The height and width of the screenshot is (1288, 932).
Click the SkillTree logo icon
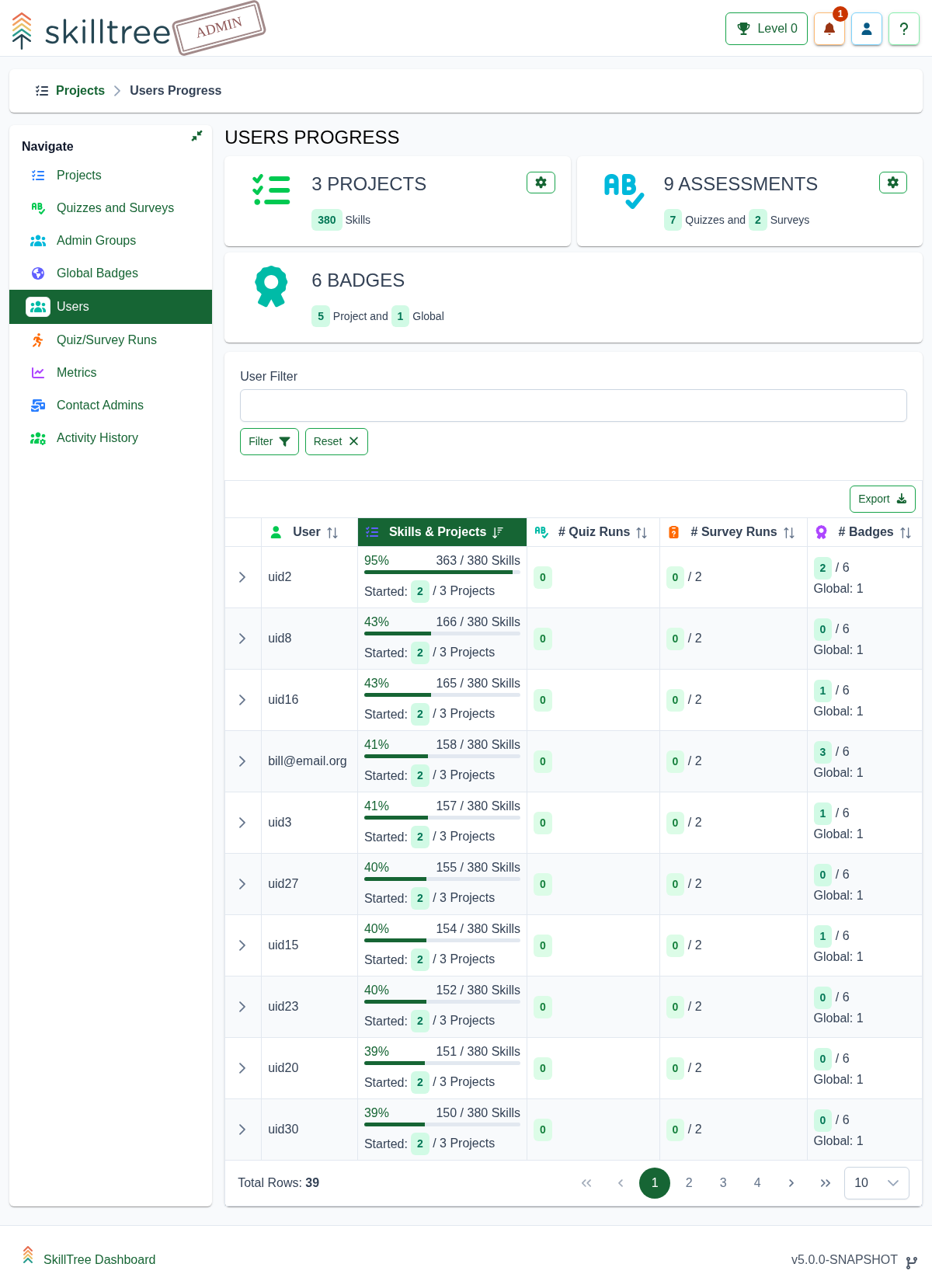pyautogui.click(x=22, y=30)
